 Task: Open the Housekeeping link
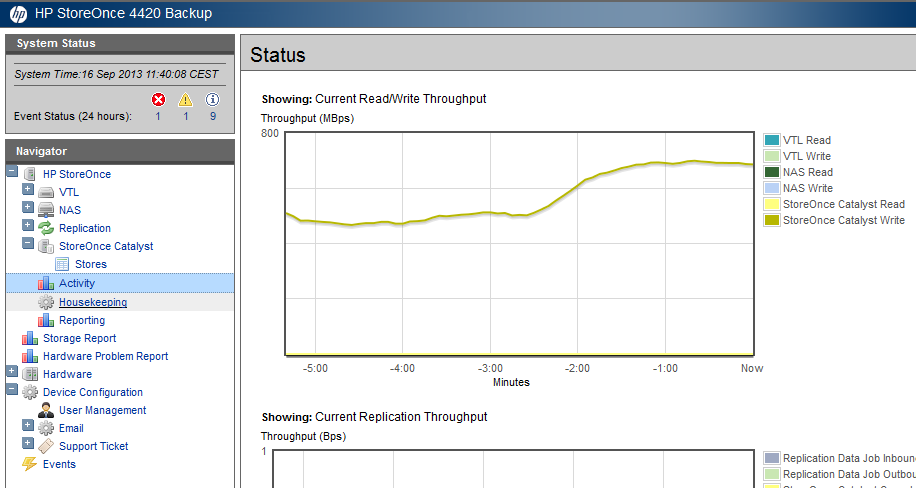93,302
